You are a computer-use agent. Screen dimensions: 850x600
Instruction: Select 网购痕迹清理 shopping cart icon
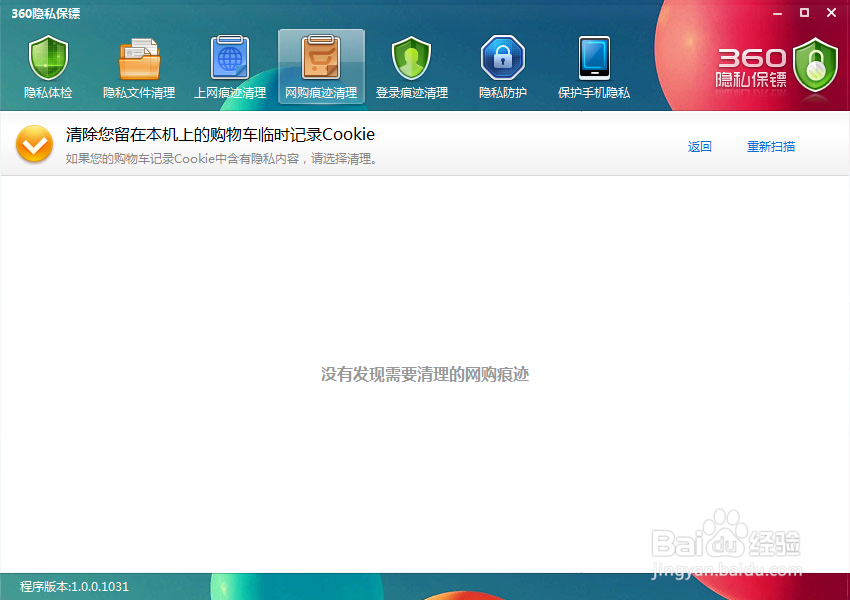point(321,58)
